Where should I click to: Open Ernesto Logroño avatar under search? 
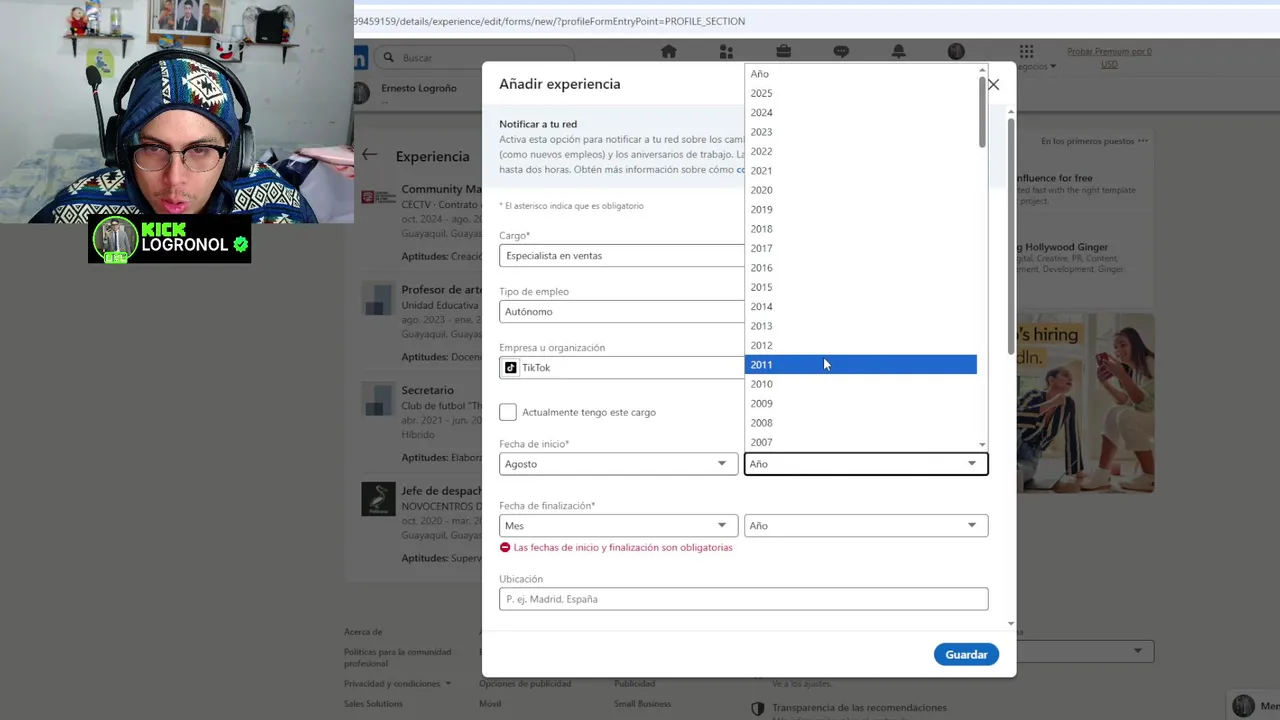pos(363,93)
